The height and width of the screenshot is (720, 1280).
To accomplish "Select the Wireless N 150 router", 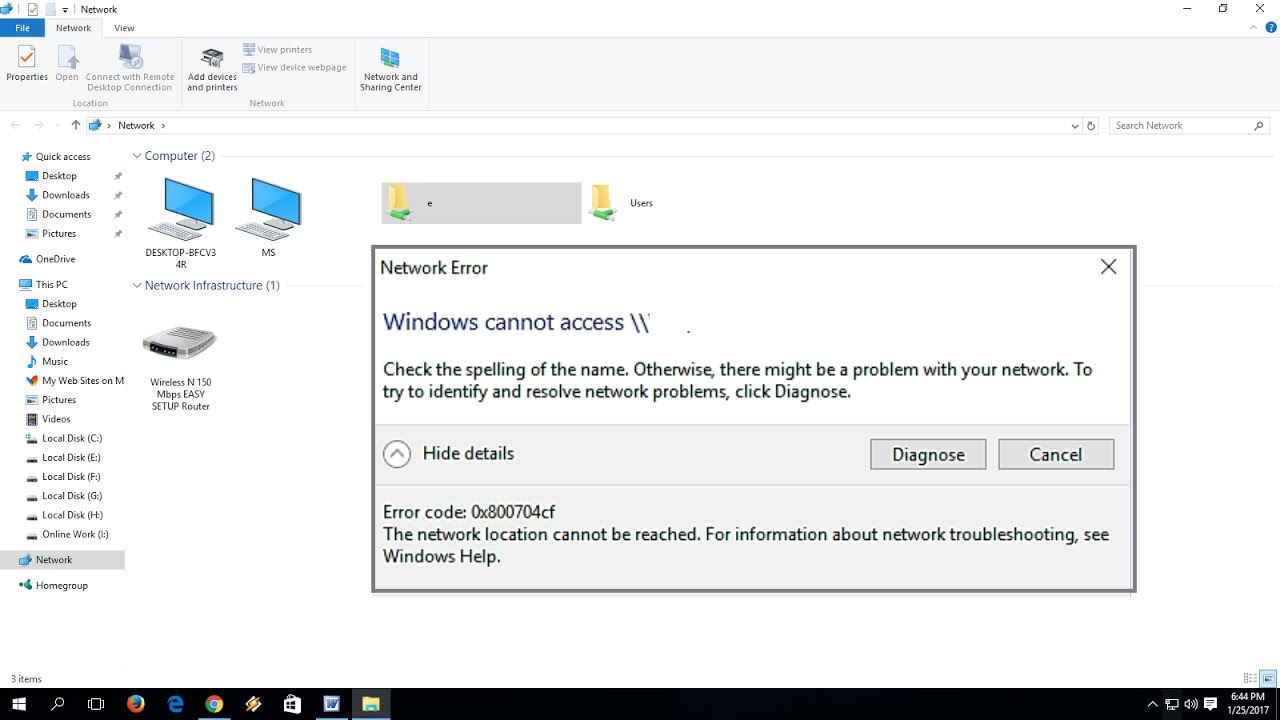I will [181, 367].
